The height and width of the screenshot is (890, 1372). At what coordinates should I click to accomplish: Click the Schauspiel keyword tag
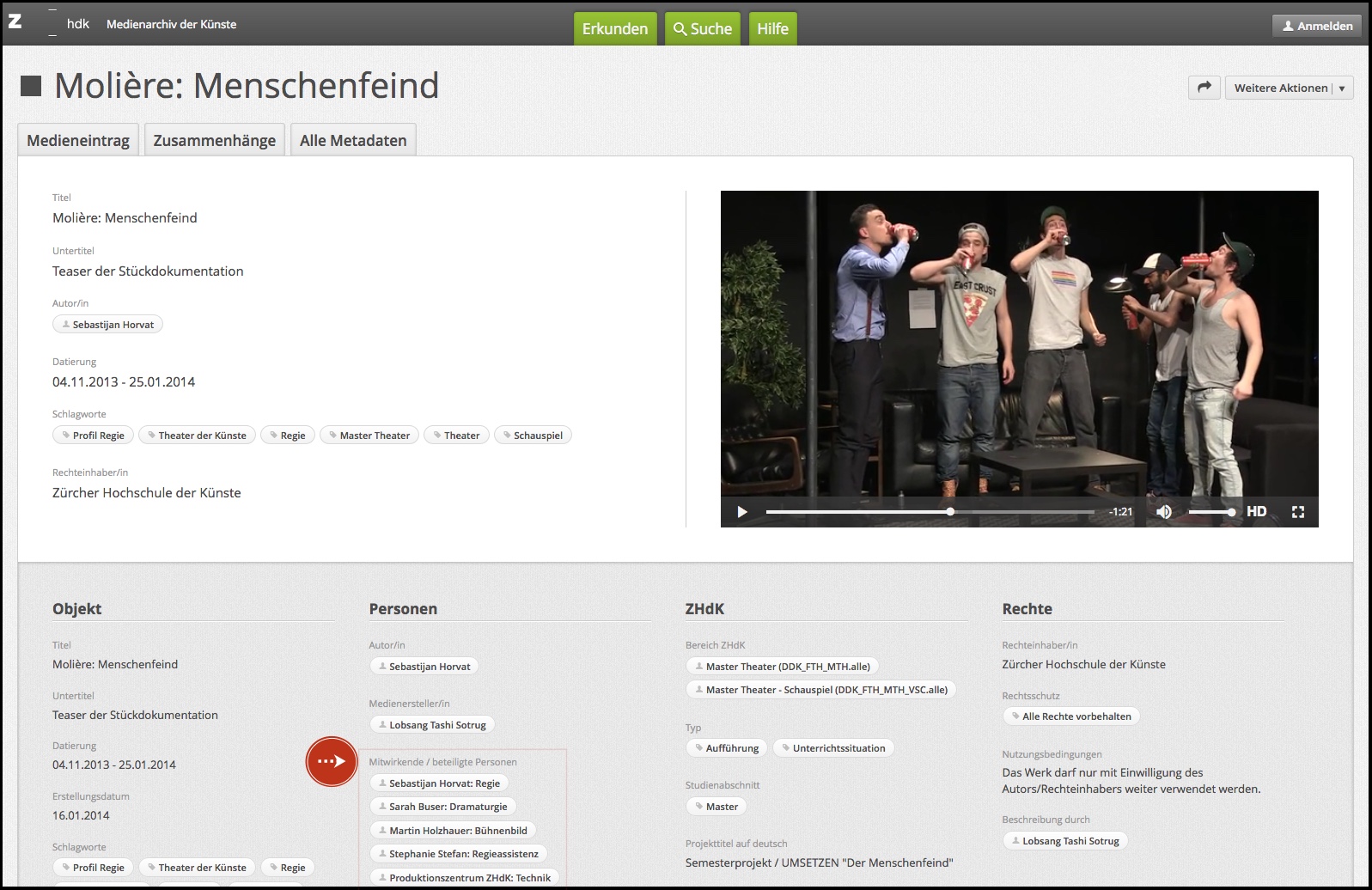point(533,436)
